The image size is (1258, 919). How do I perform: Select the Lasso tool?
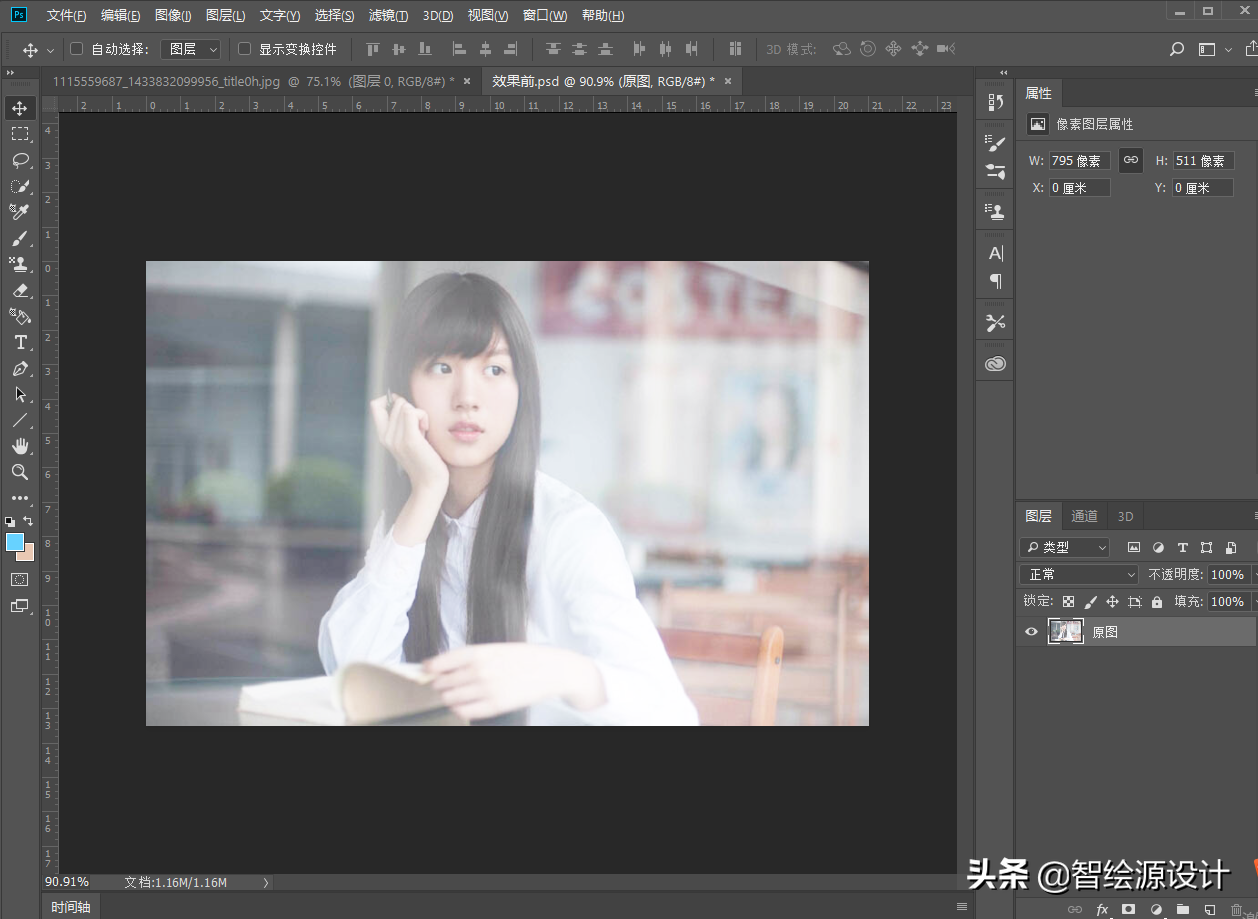[20, 160]
